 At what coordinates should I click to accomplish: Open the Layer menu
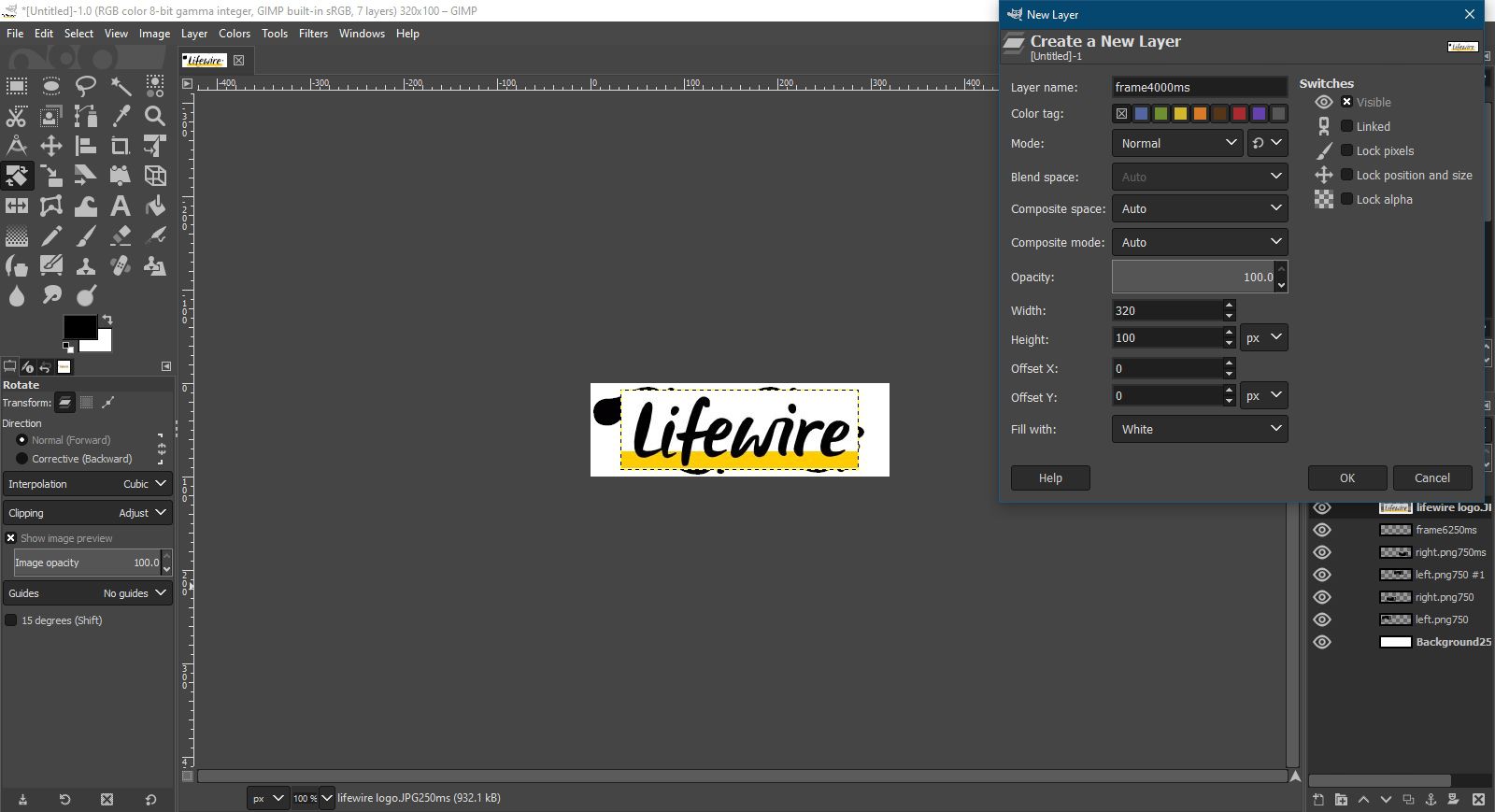tap(194, 33)
